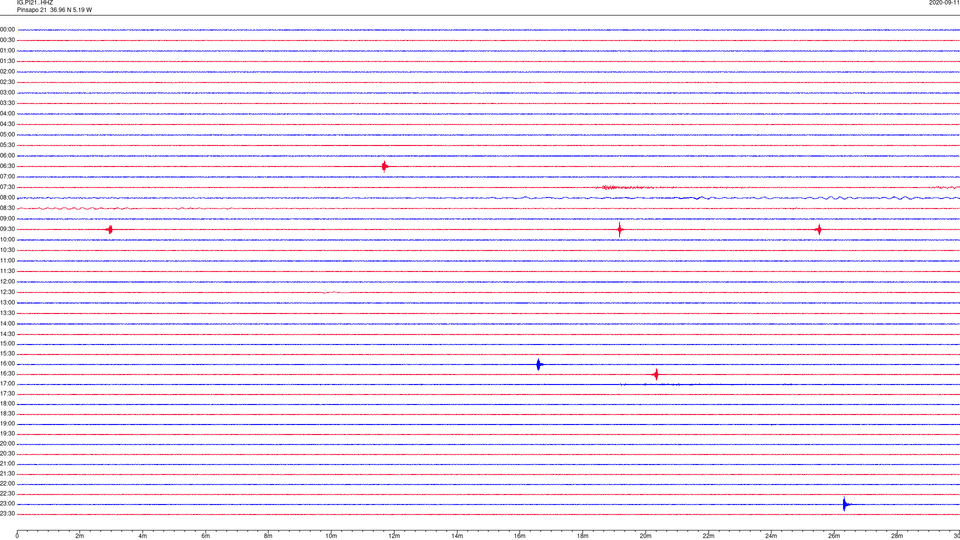Click the '24m' axis tick label
The height and width of the screenshot is (540, 960).
pyautogui.click(x=771, y=536)
